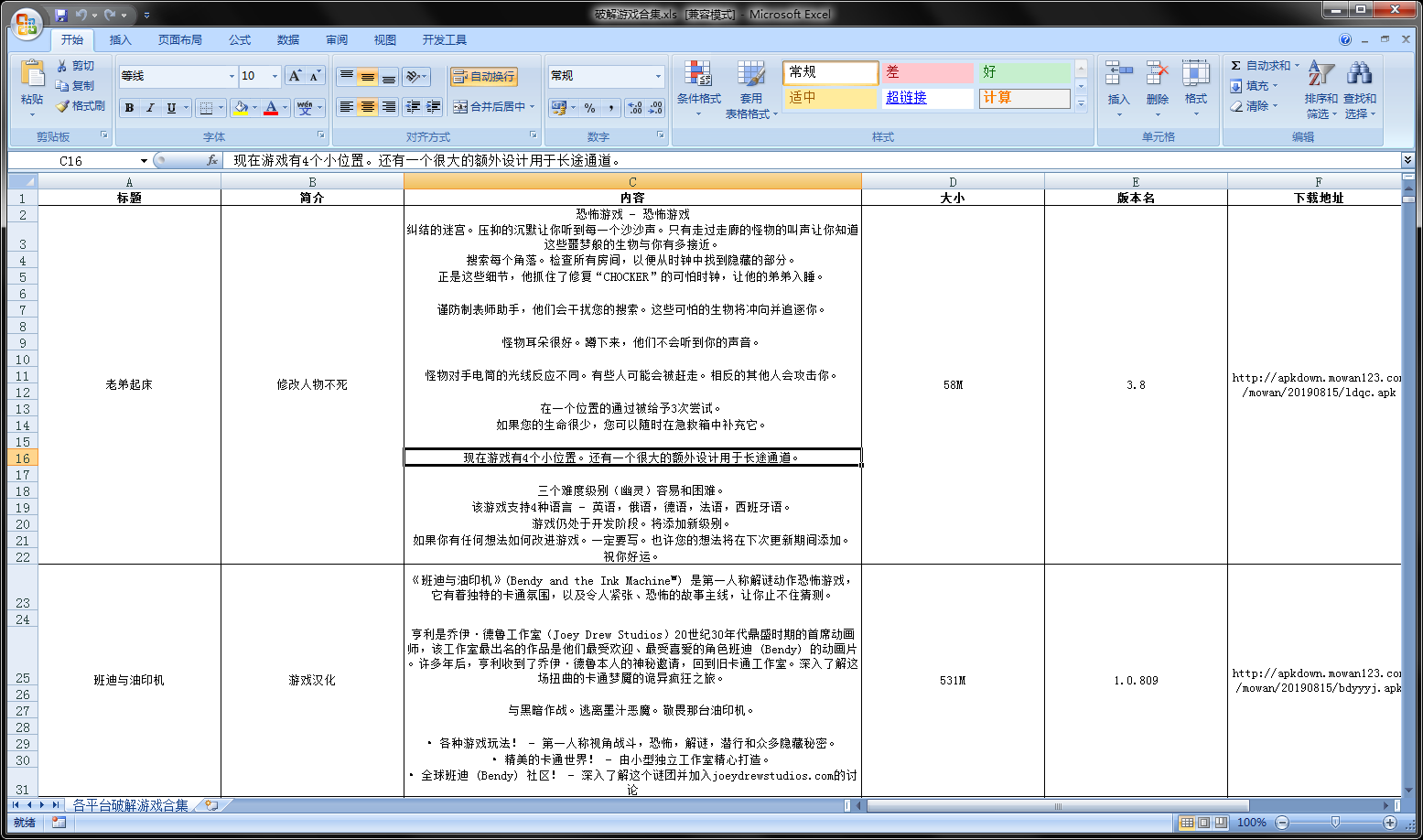This screenshot has height=840, width=1423.
Task: Increase decimal places
Action: coord(635,108)
